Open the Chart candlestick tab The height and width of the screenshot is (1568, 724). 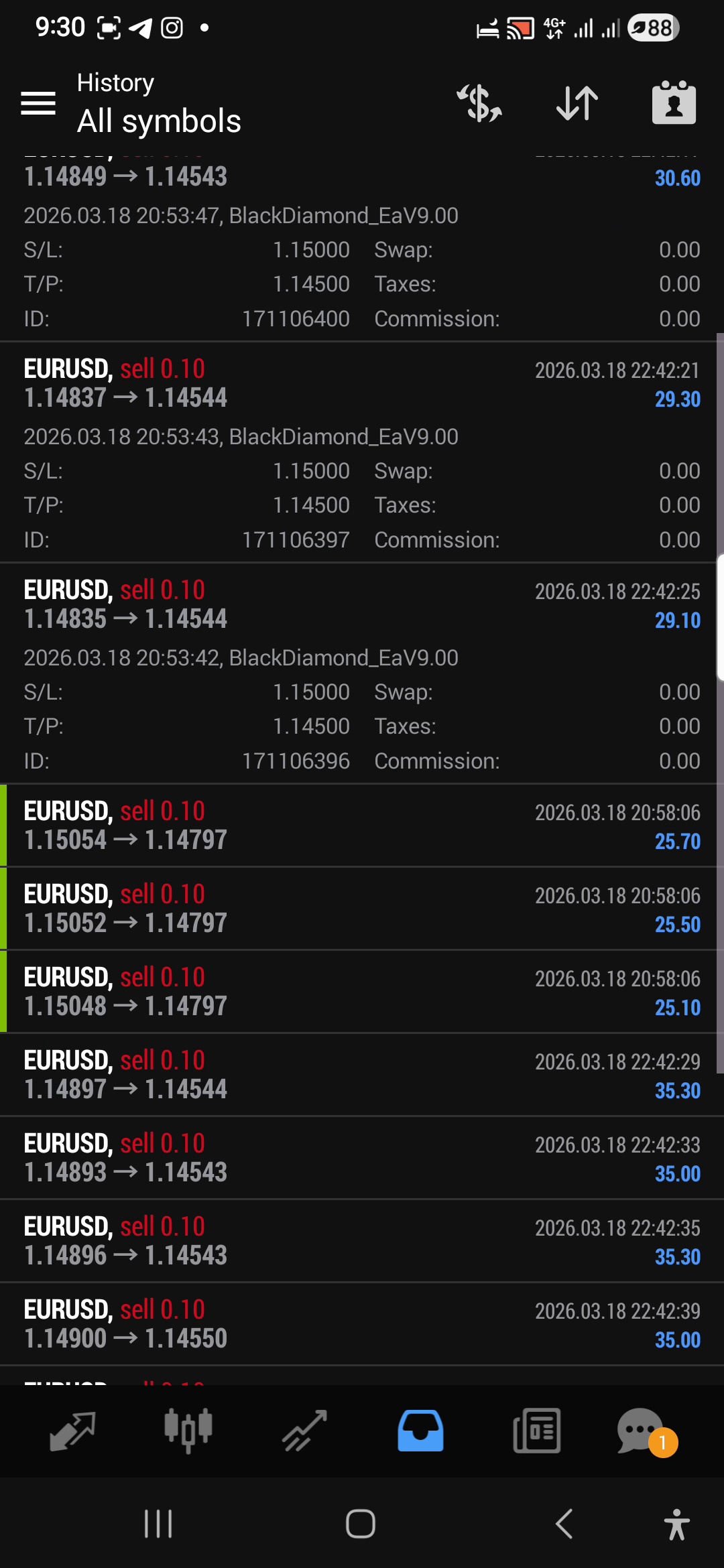[x=188, y=1431]
